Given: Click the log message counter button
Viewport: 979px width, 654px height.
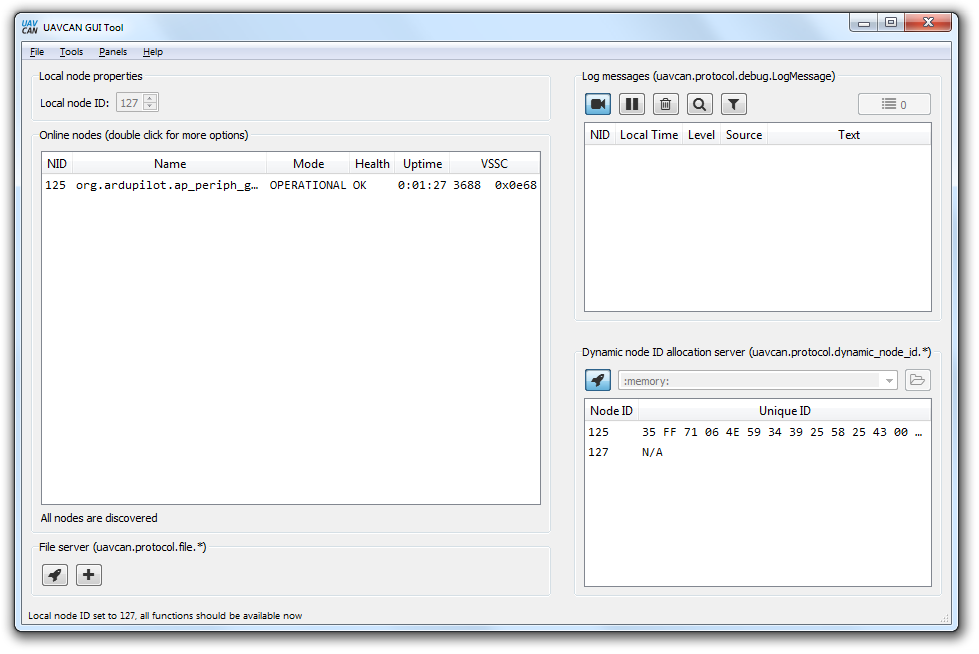Looking at the screenshot, I should (x=894, y=104).
